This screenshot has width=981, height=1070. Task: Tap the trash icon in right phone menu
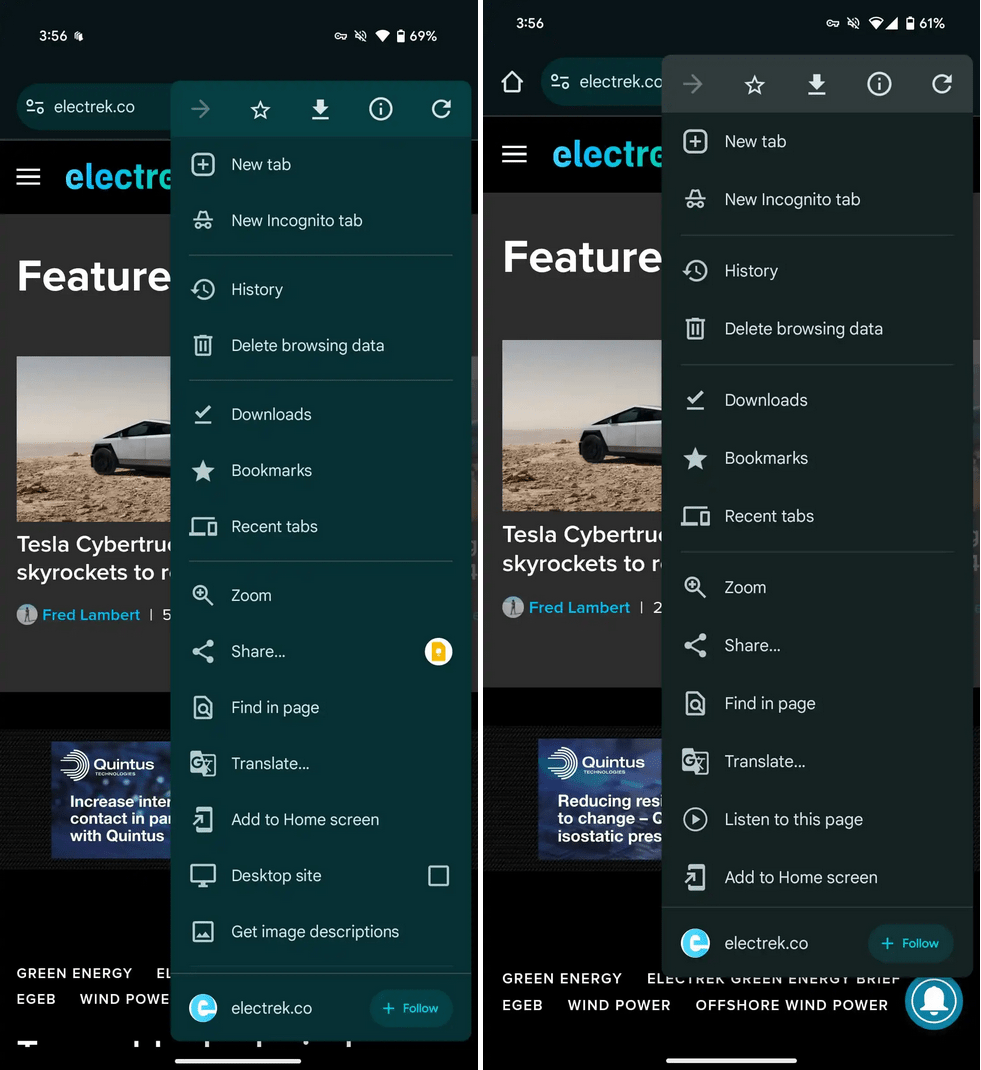[x=695, y=329]
